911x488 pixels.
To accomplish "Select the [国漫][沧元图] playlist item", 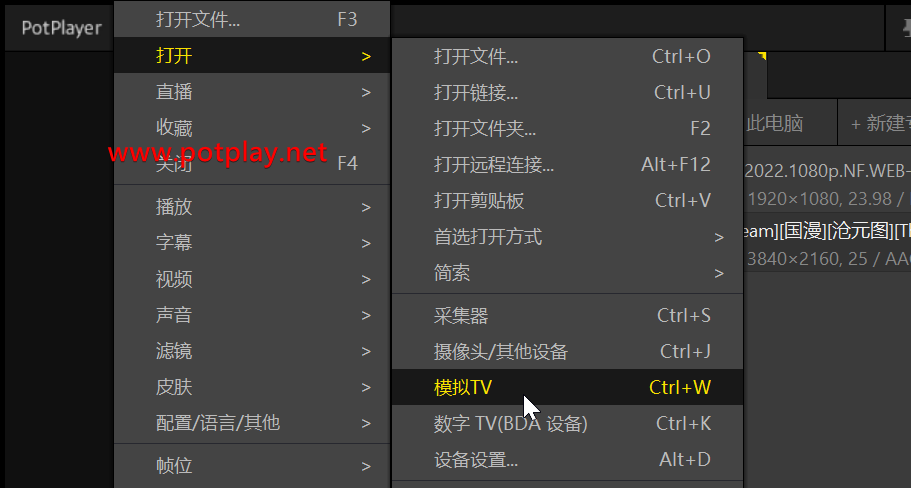I will click(x=827, y=244).
